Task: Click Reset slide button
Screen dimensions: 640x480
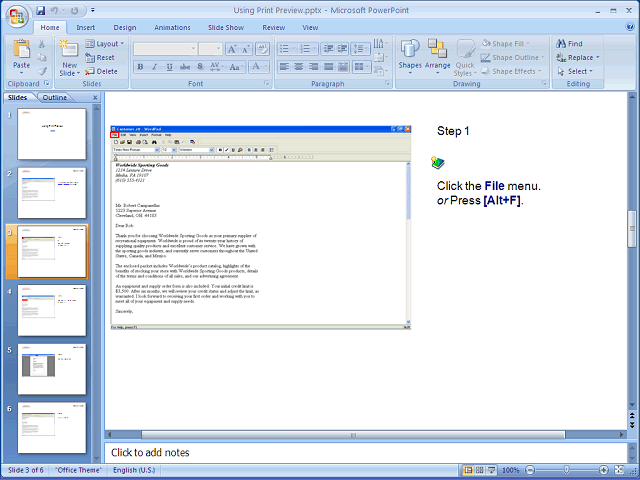Action: pos(100,58)
